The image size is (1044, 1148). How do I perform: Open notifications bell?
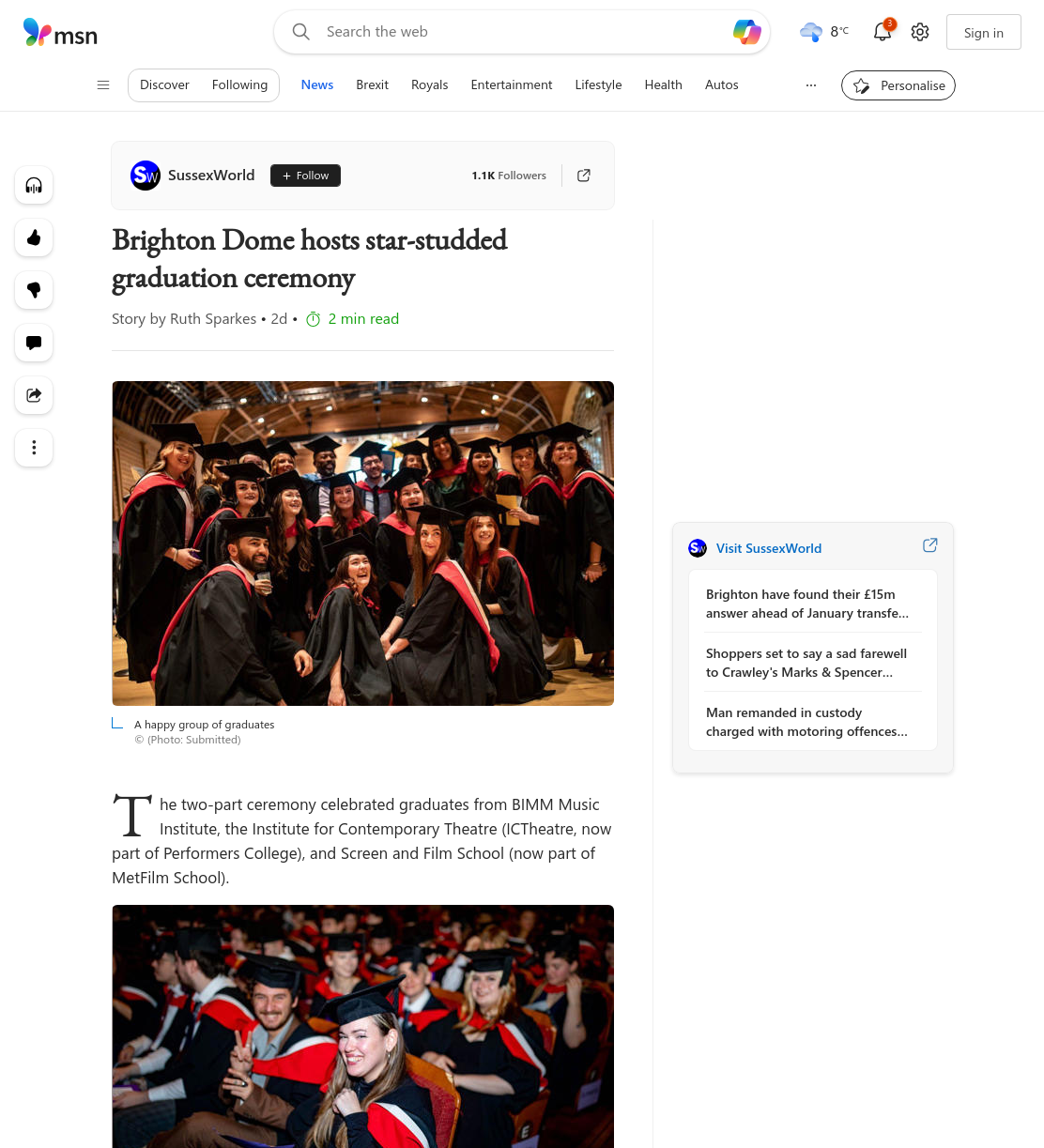pos(883,32)
